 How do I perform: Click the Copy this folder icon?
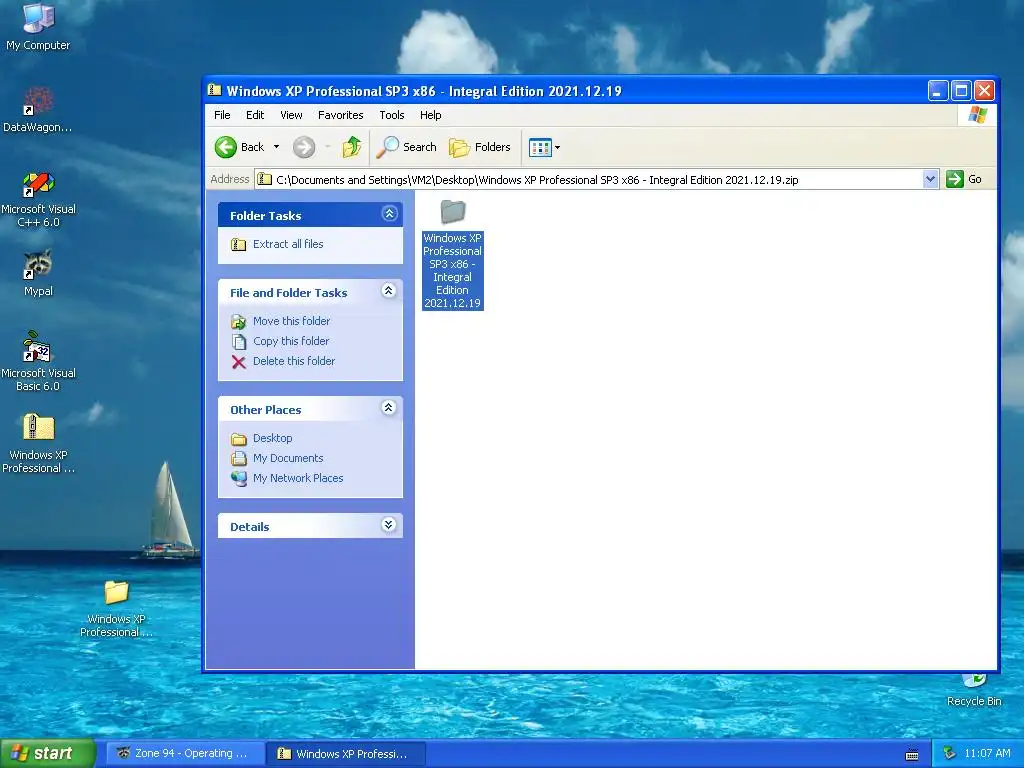pyautogui.click(x=239, y=342)
